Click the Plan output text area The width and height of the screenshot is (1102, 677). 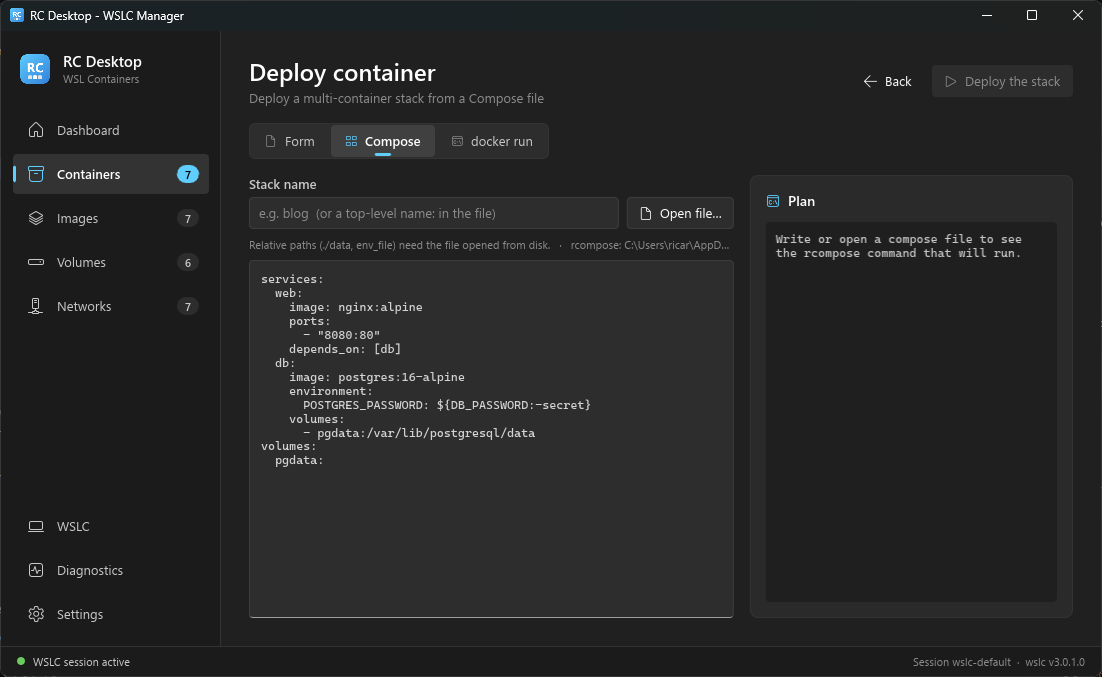911,412
